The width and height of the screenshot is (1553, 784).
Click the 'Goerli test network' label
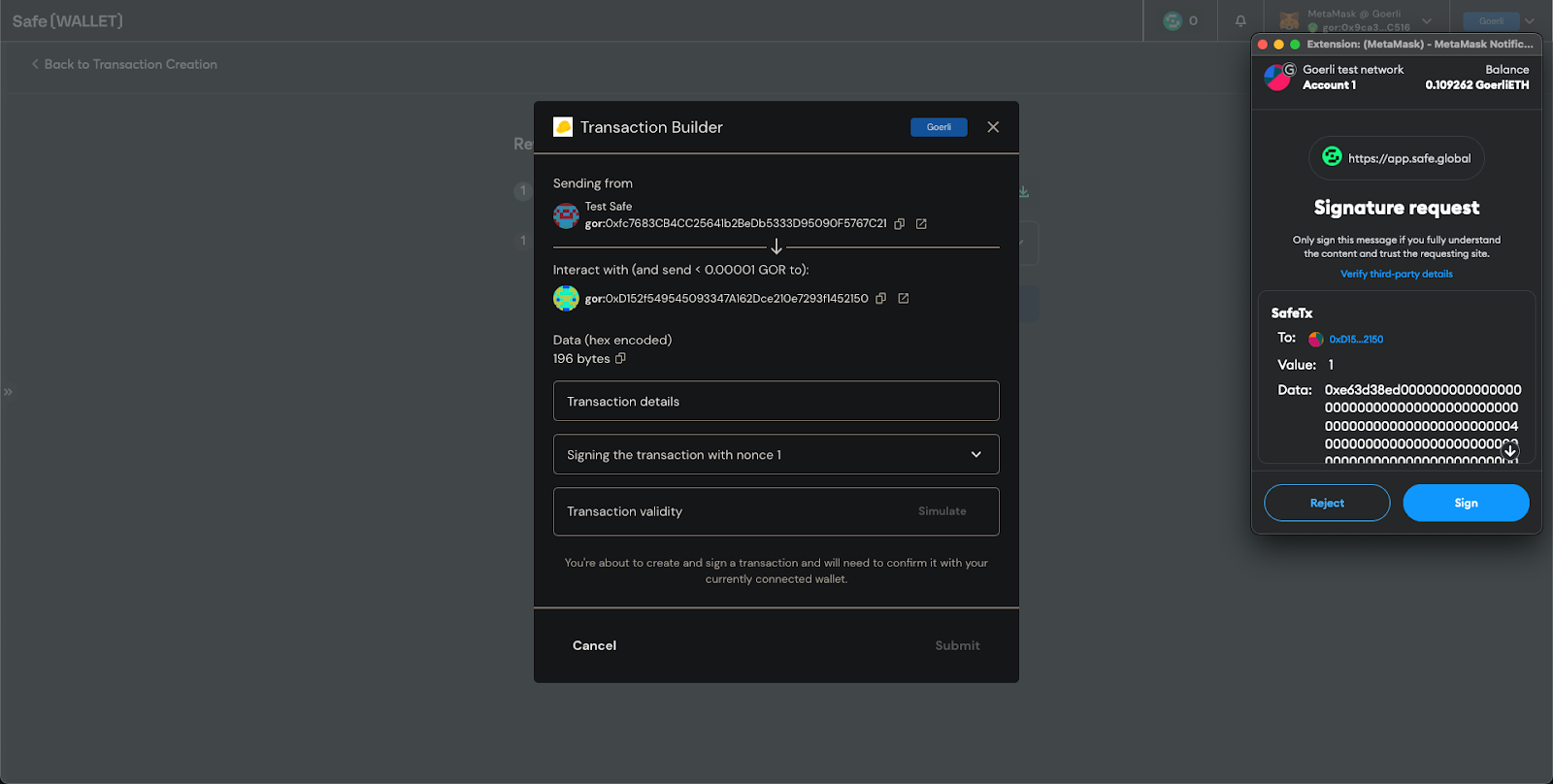point(1353,70)
